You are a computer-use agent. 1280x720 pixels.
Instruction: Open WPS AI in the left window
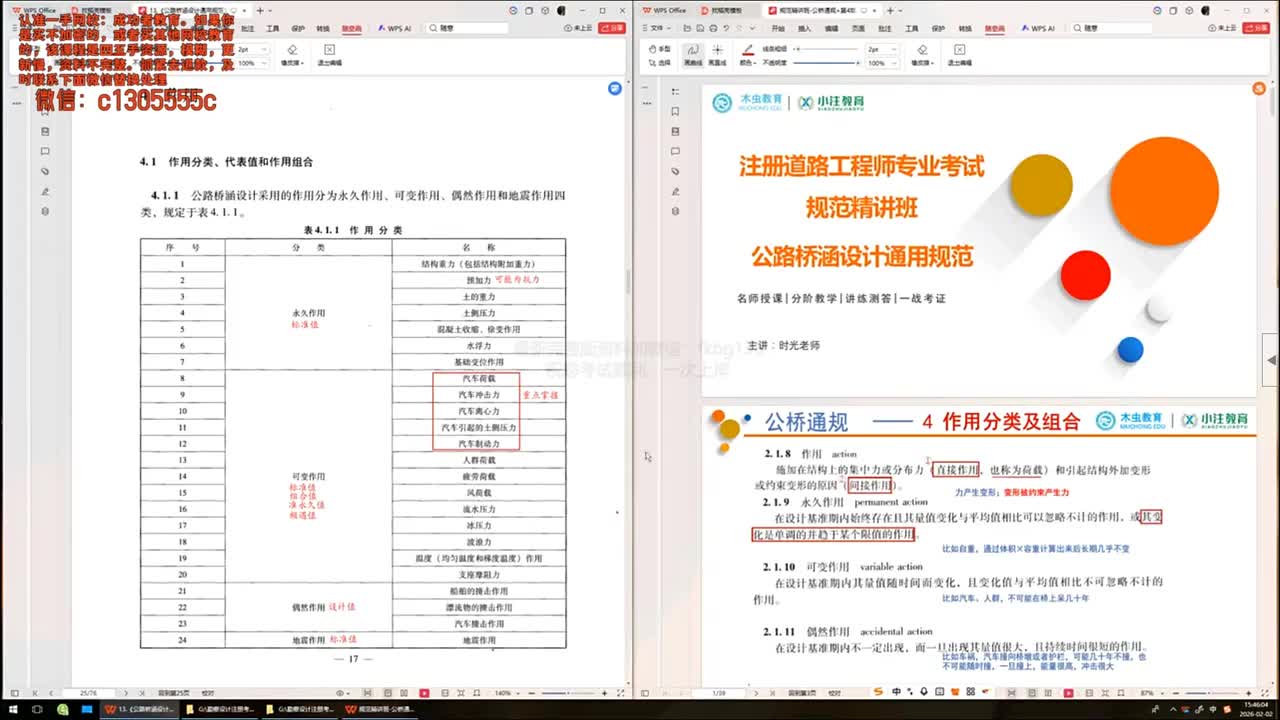pos(394,29)
